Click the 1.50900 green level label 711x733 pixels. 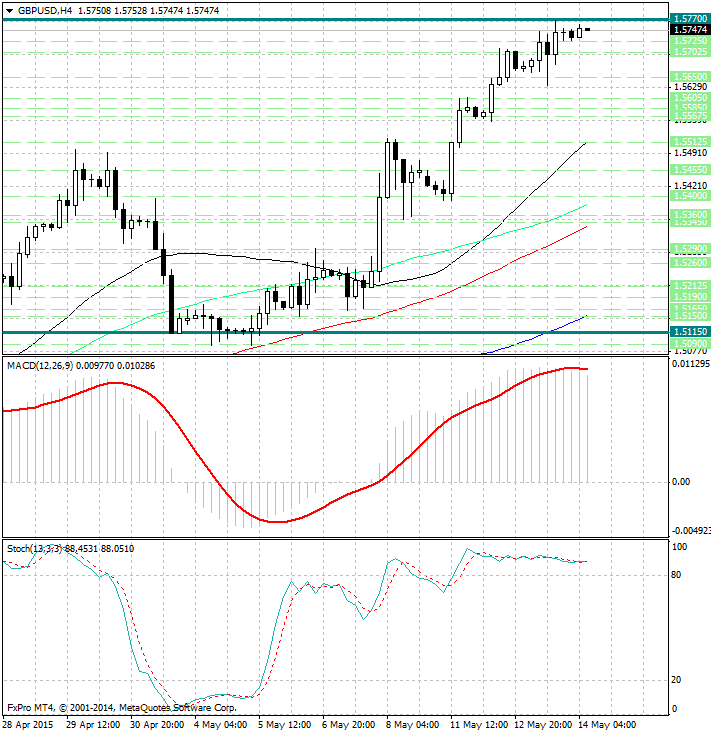tap(690, 344)
